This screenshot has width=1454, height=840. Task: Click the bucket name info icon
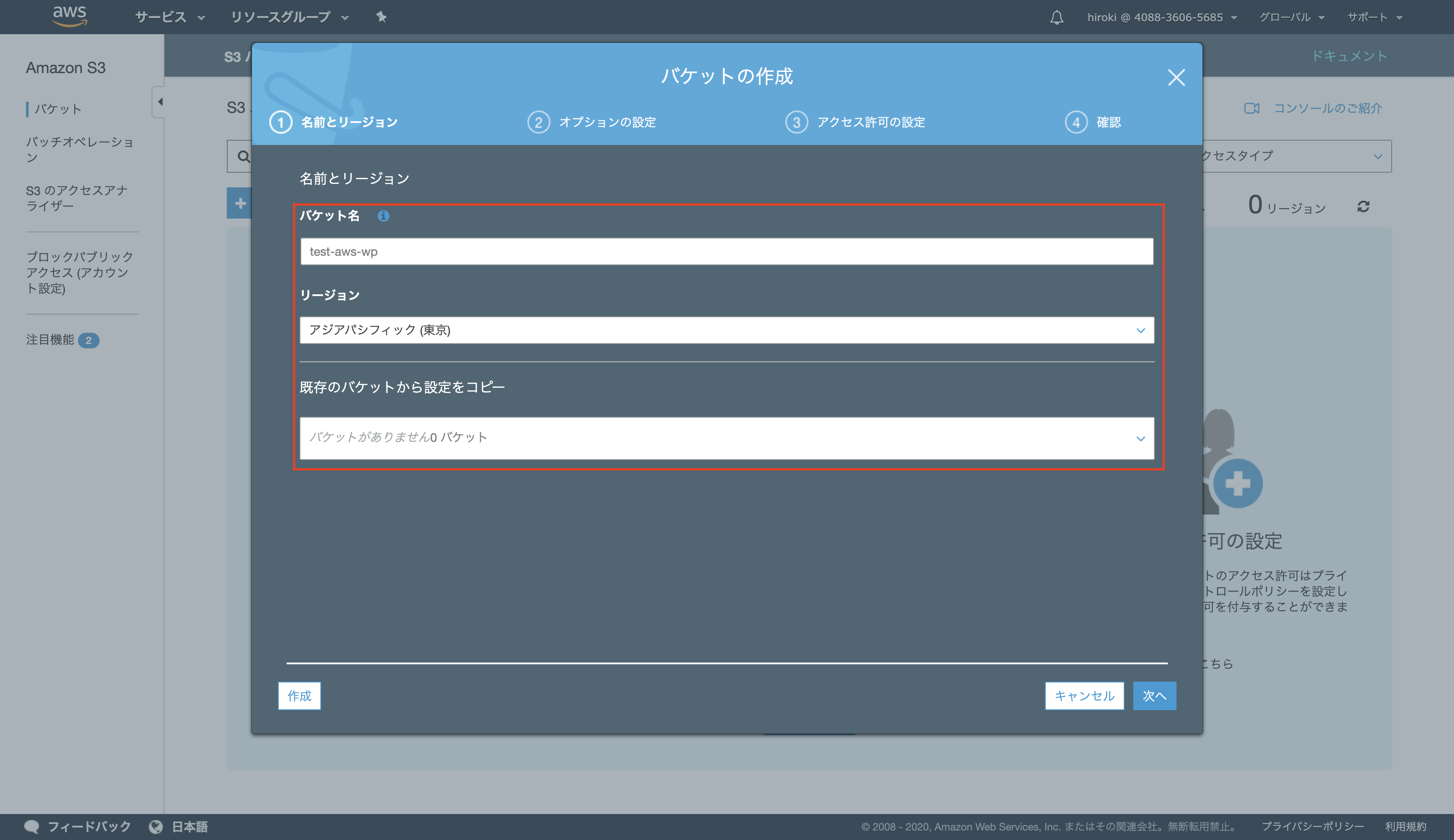[x=383, y=216]
